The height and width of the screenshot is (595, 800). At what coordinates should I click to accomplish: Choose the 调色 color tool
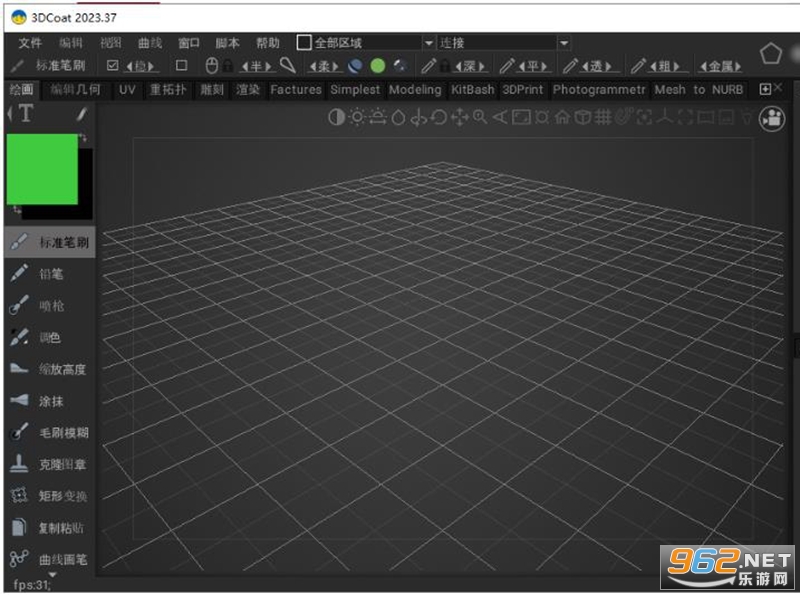point(49,337)
